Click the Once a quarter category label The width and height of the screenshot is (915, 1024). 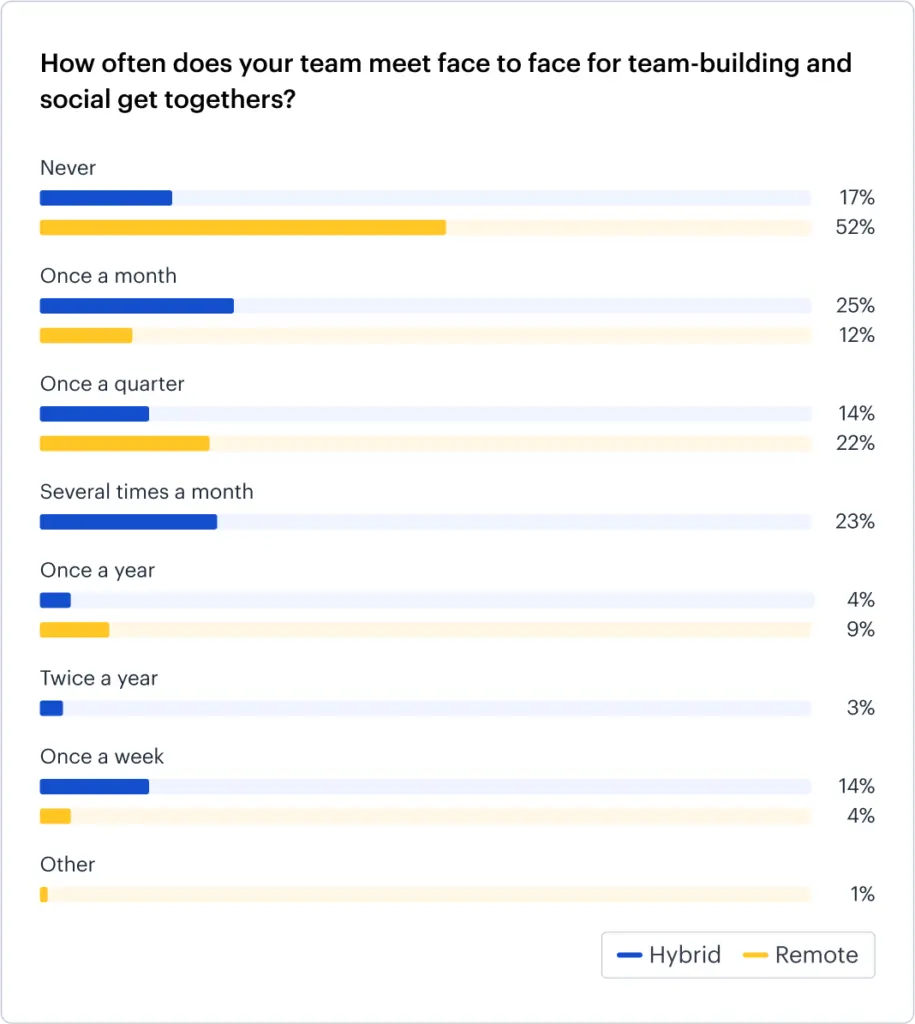112,384
